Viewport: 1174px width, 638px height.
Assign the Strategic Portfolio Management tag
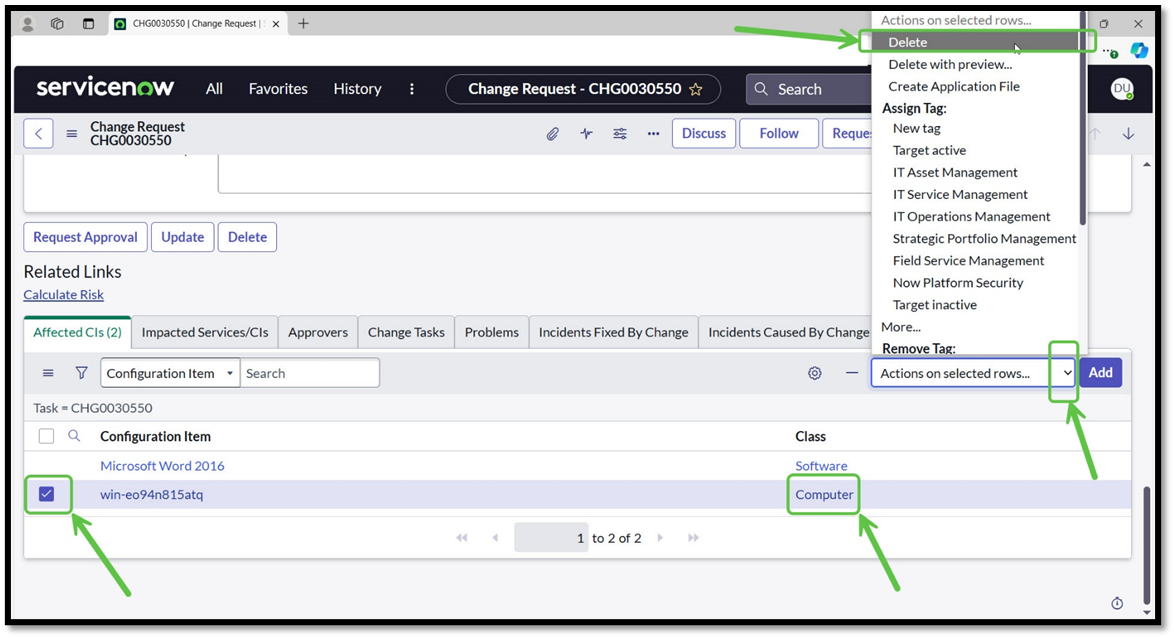(984, 239)
